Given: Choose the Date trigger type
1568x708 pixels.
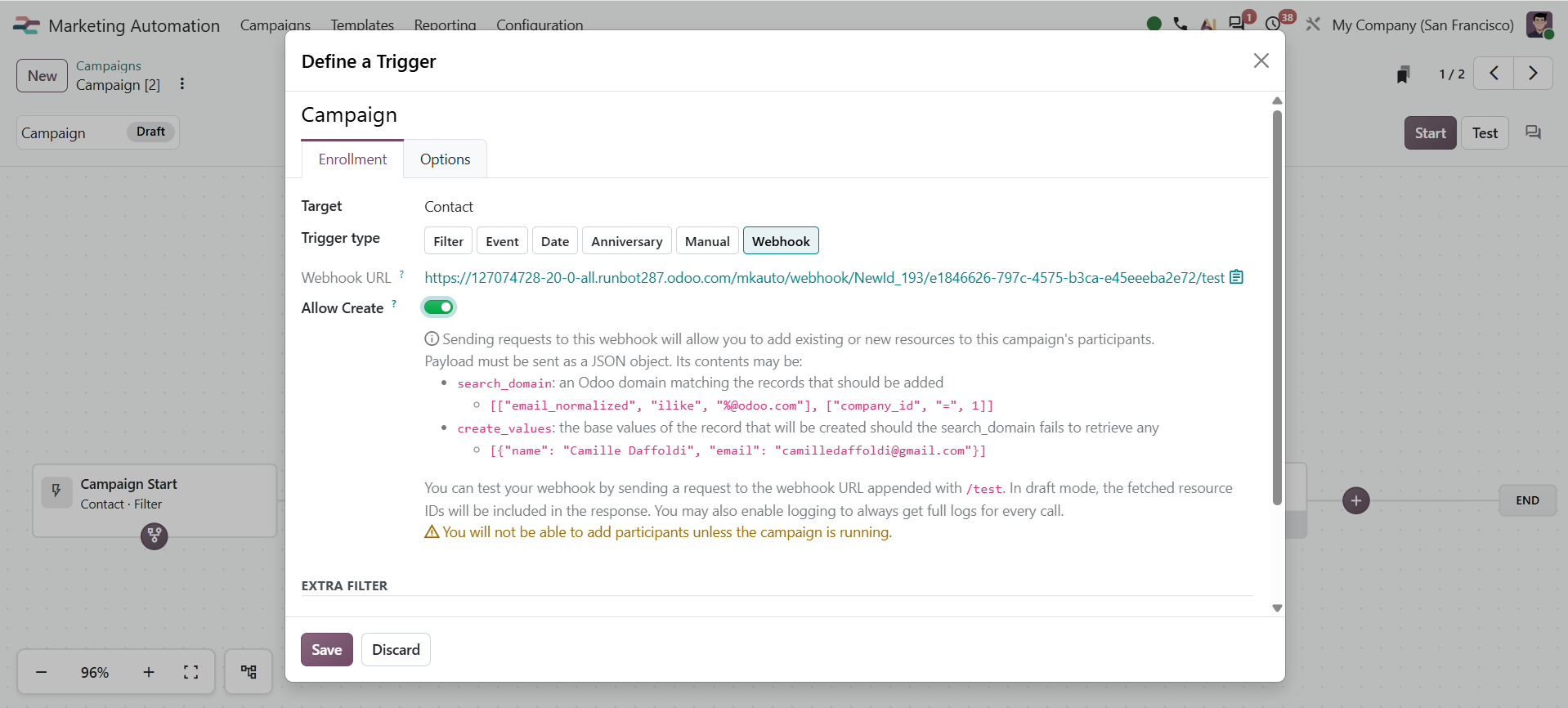Looking at the screenshot, I should click(x=555, y=241).
